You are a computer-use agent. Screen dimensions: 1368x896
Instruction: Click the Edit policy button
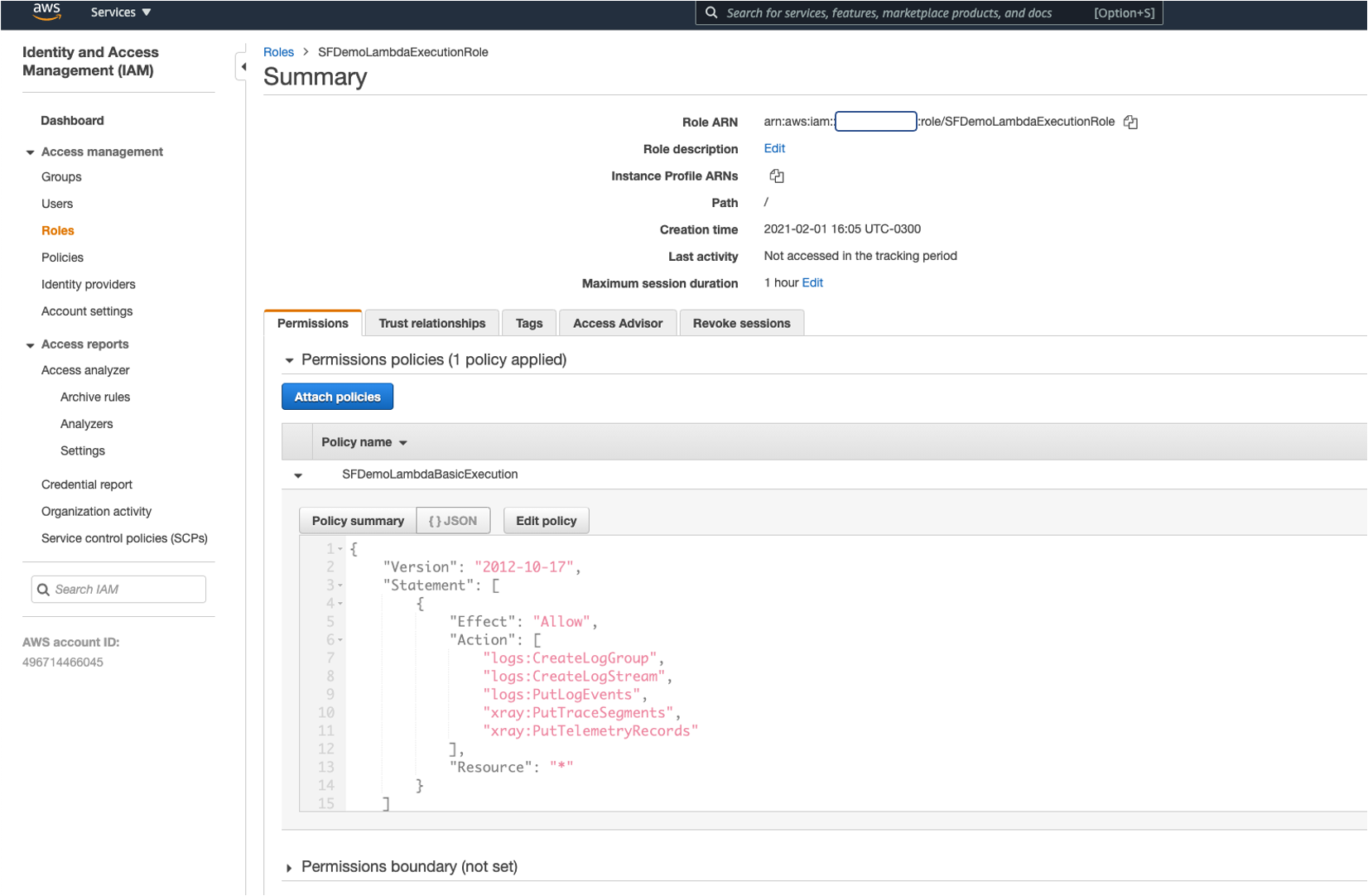tap(546, 521)
